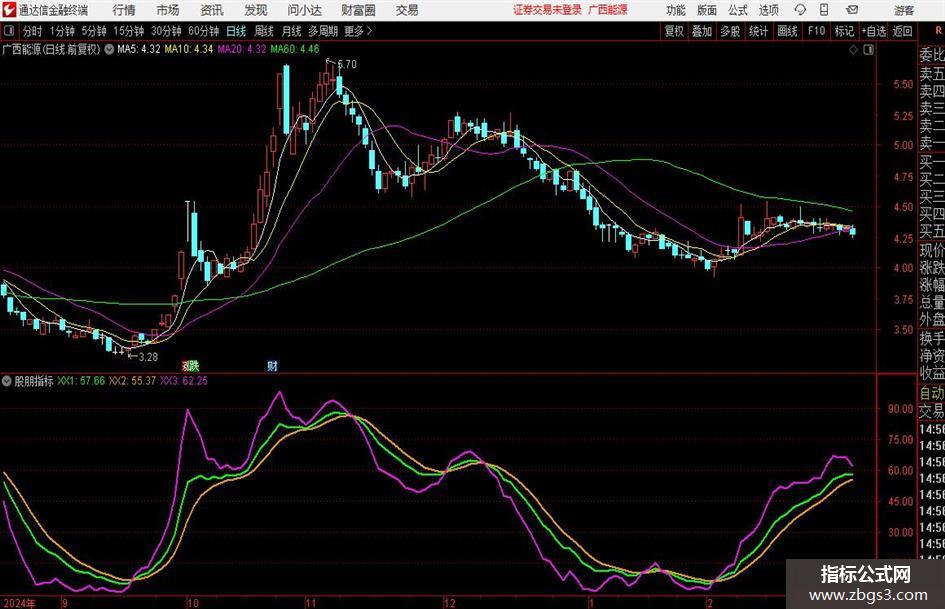Click the 游客 guest account label
Screen dimensions: 945x609
coord(904,10)
